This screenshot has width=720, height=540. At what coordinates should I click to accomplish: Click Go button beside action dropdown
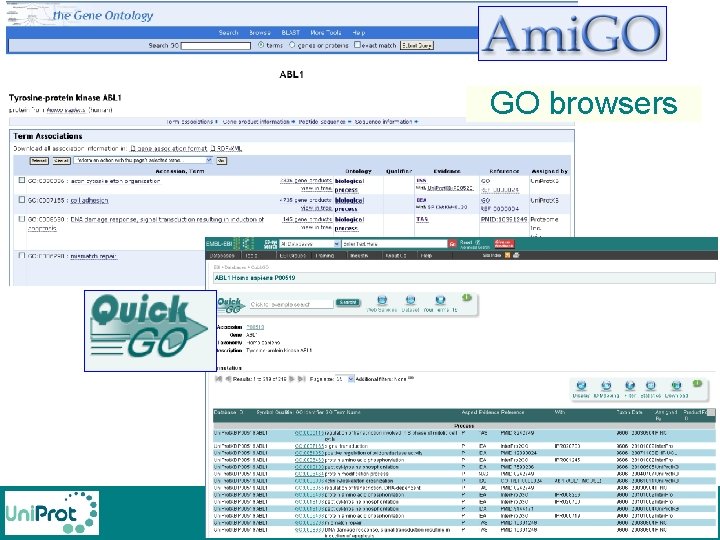(221, 161)
